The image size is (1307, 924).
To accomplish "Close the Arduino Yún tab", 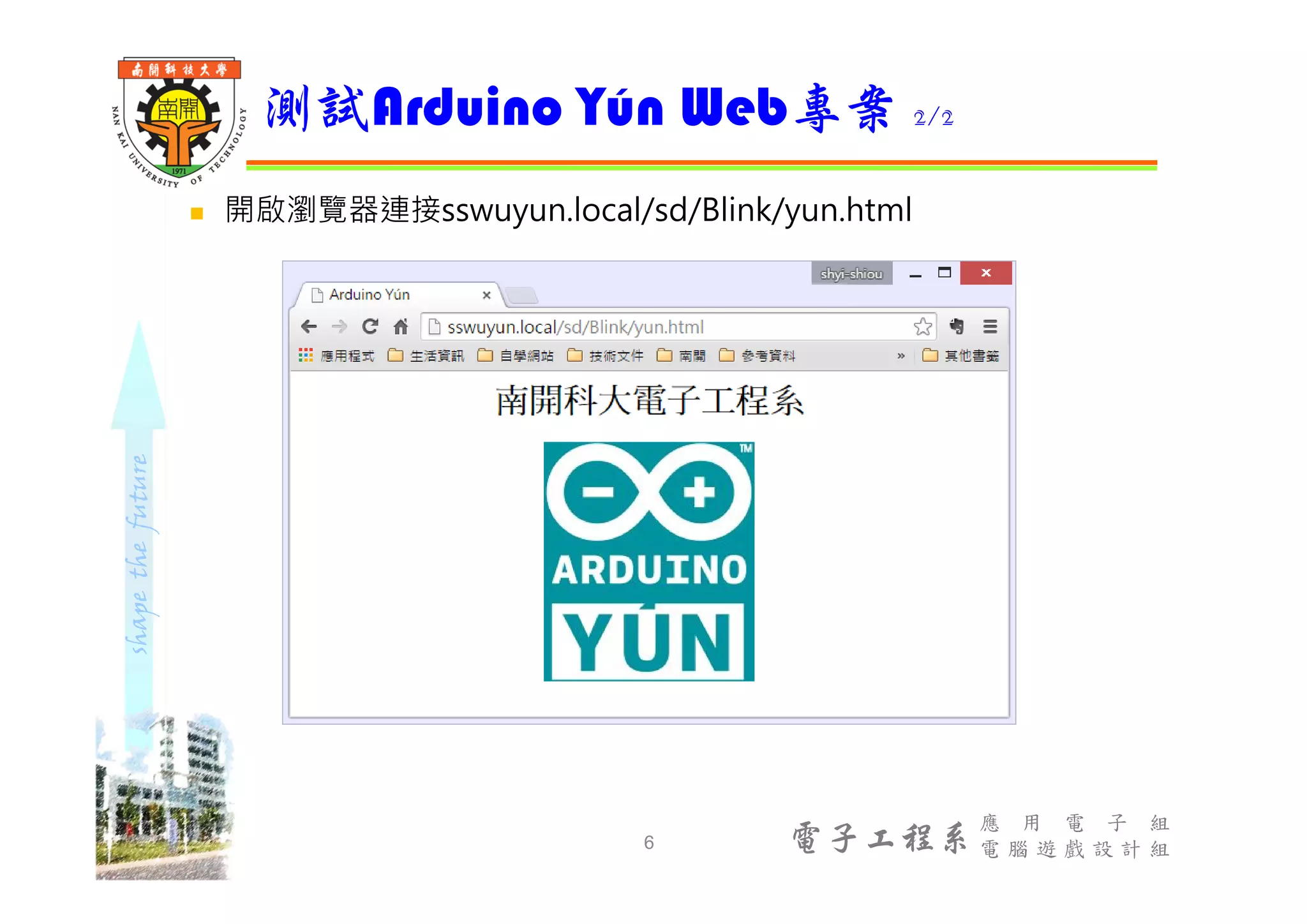I will [486, 295].
